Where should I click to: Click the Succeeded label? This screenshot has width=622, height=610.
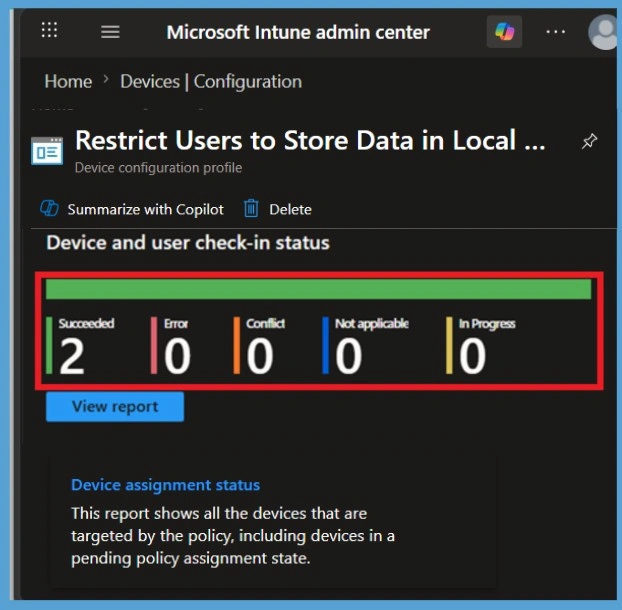86,324
